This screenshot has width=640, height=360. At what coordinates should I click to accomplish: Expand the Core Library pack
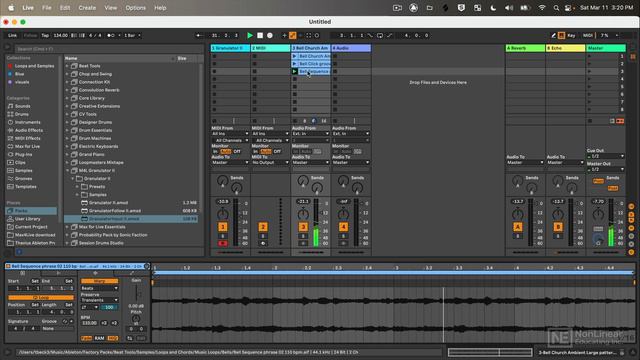[x=67, y=98]
